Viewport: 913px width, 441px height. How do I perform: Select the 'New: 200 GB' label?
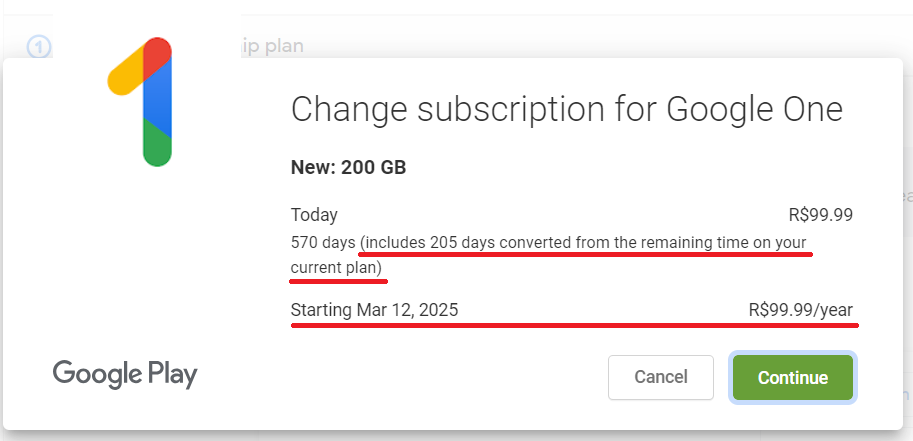348,168
